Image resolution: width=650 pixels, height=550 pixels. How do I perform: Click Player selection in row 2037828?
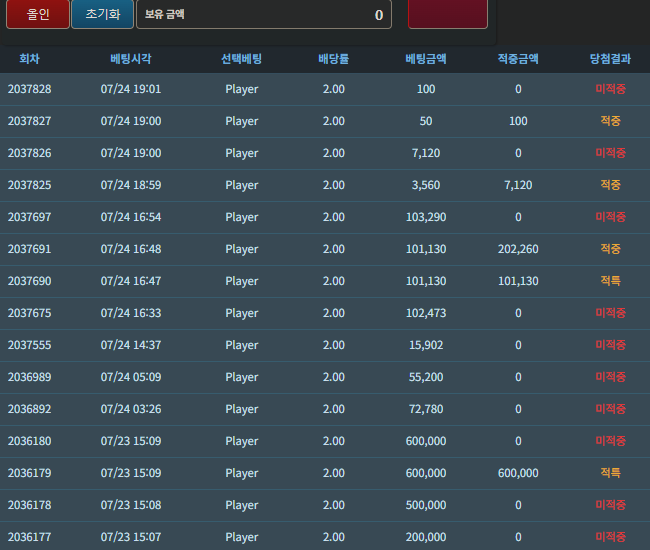(x=242, y=90)
